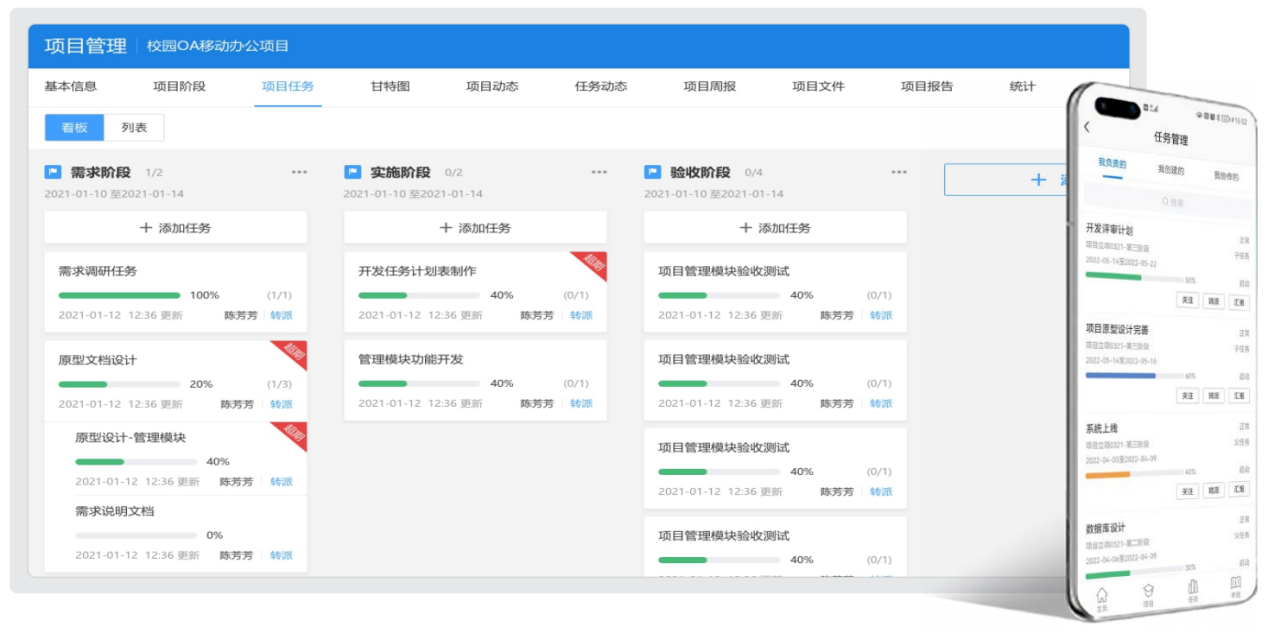Click 转派 on the 需求调研任务 card
This screenshot has height=633, width=1268.
[x=281, y=315]
